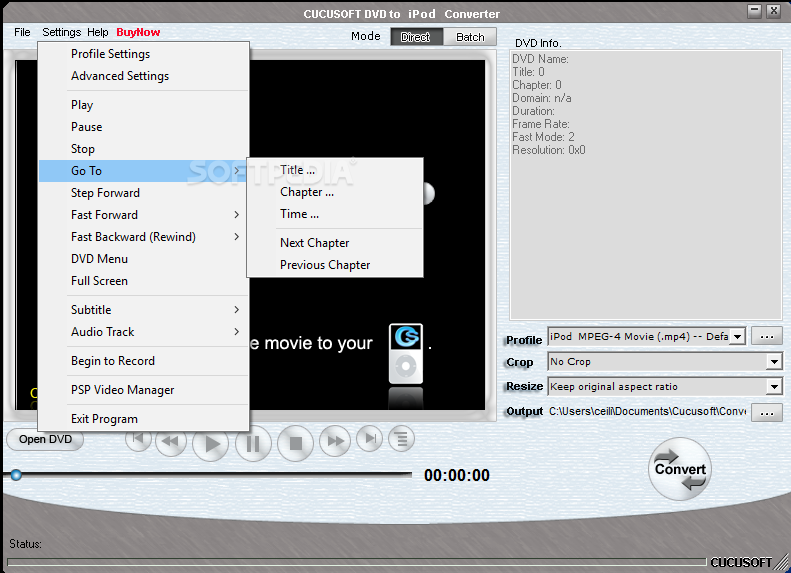This screenshot has height=573, width=791.
Task: Click the rewind double-arrow button
Action: pos(171,440)
